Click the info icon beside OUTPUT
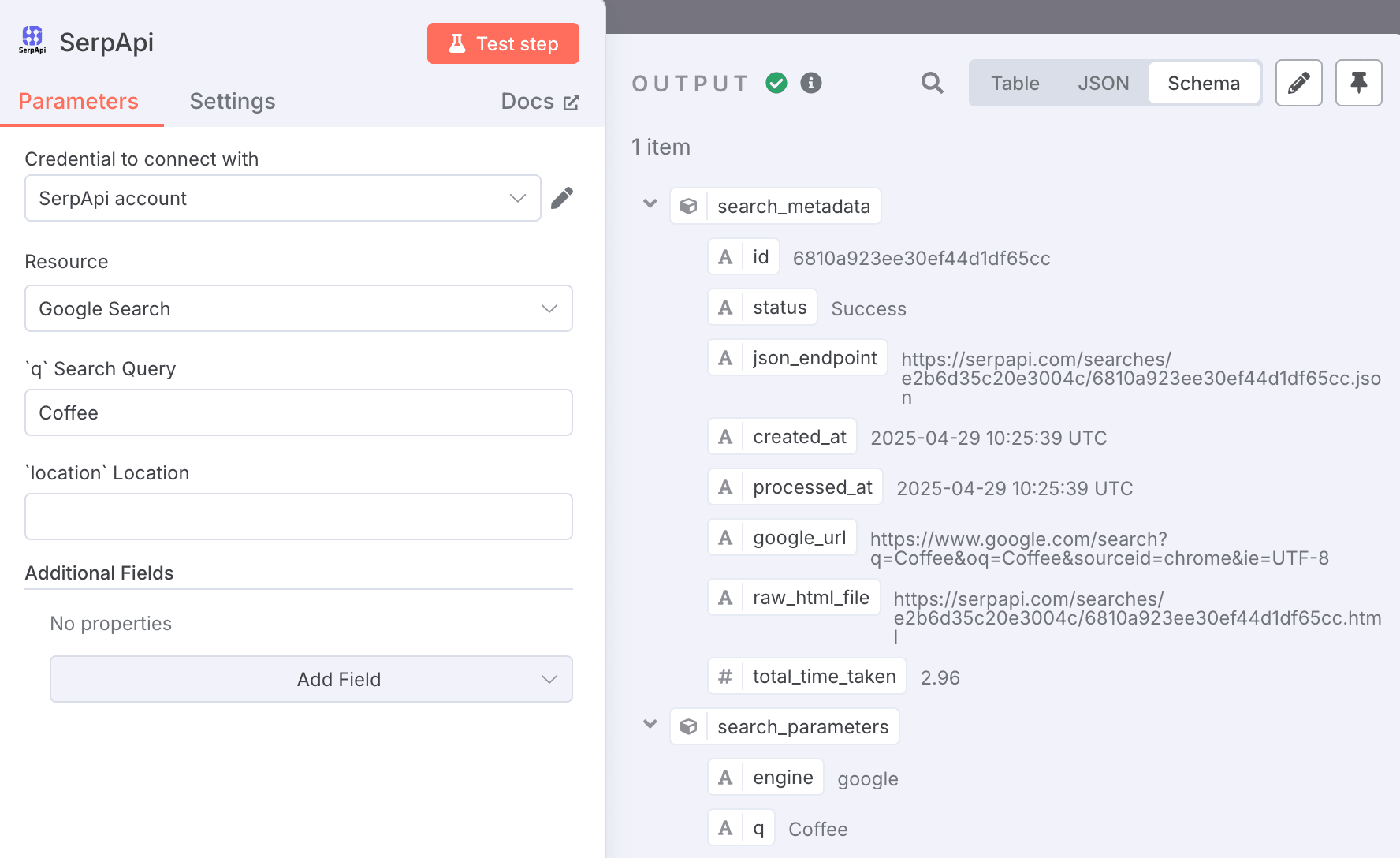The height and width of the screenshot is (858, 1400). click(810, 83)
